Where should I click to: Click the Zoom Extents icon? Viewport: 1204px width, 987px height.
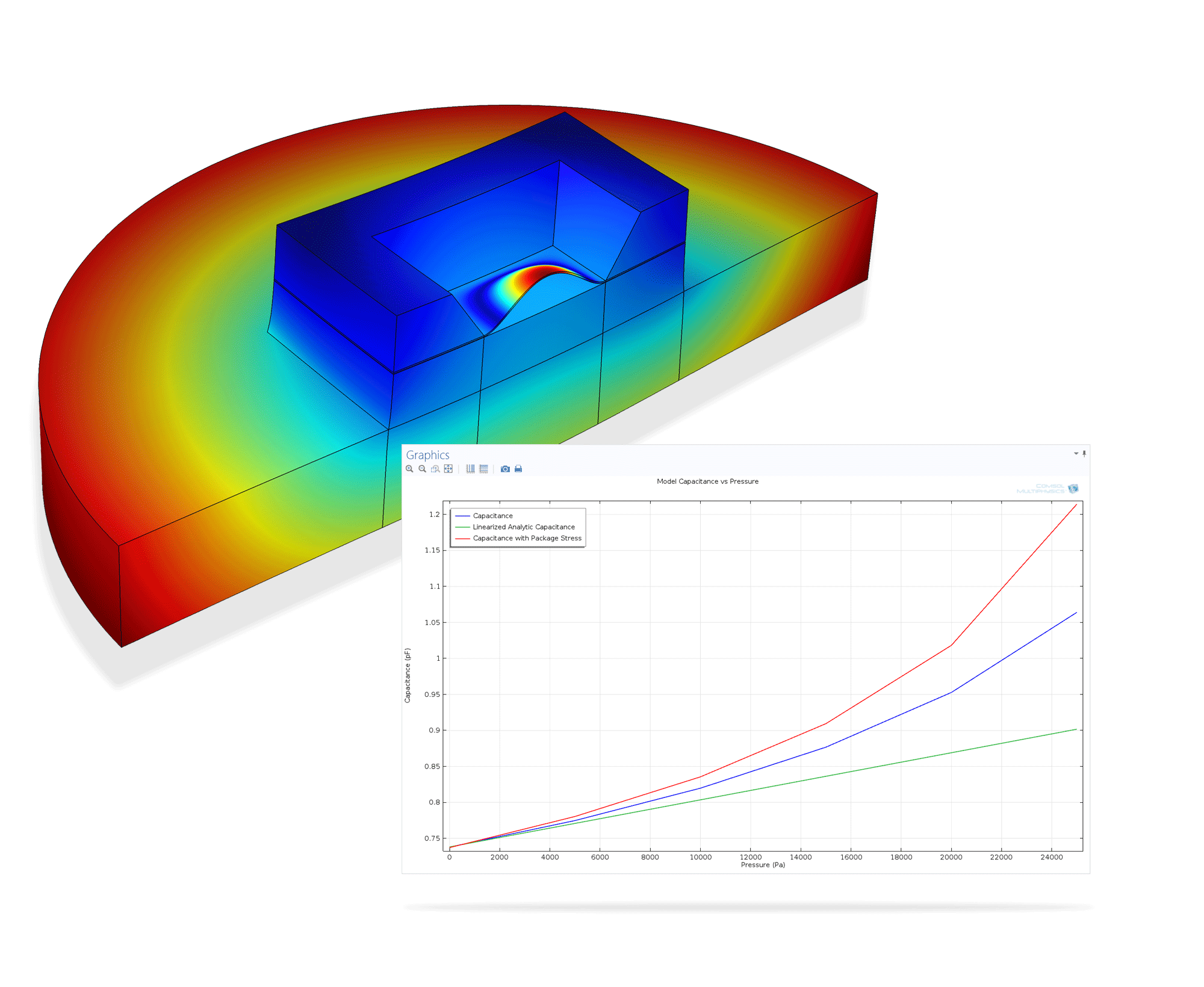(x=448, y=469)
